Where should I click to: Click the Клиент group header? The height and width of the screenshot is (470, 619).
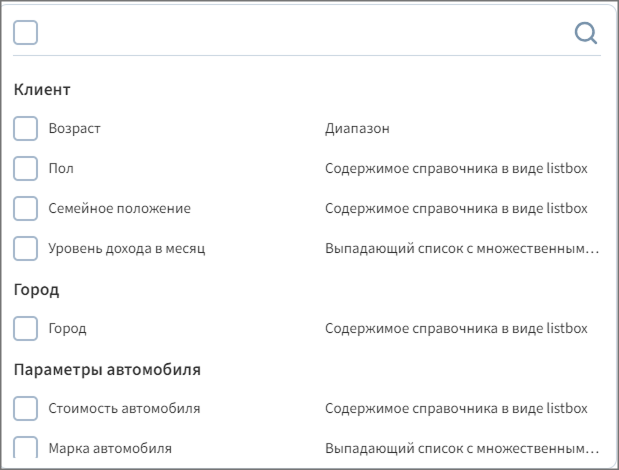point(42,90)
